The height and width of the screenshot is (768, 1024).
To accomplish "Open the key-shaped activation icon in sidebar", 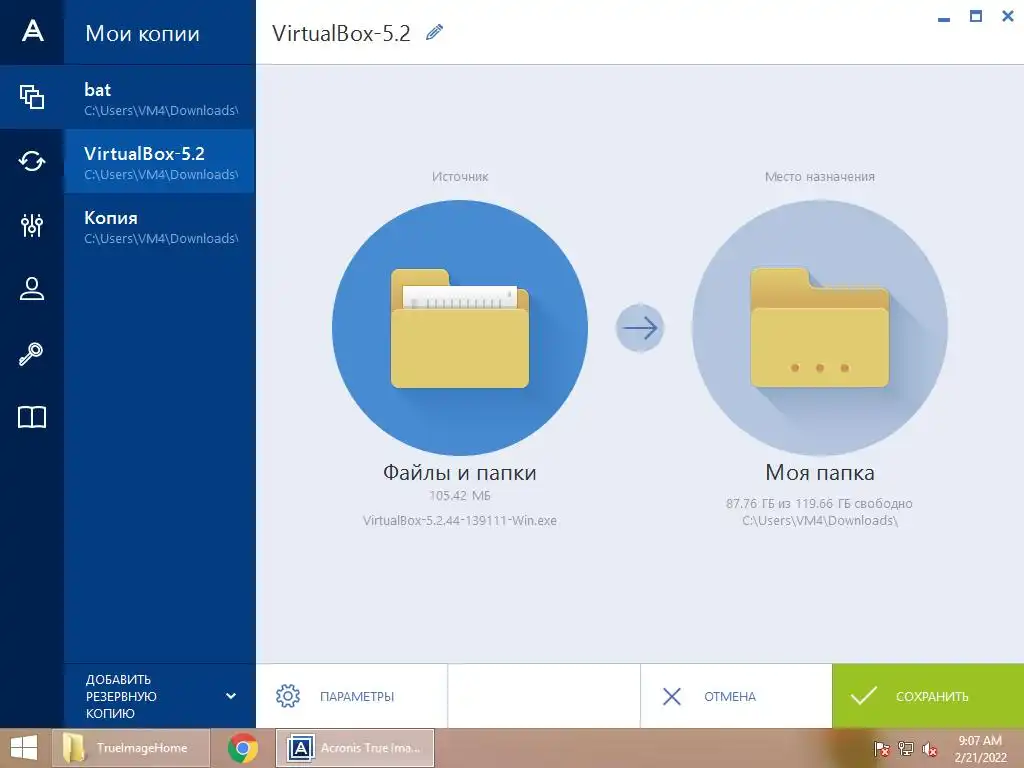I will pos(31,353).
